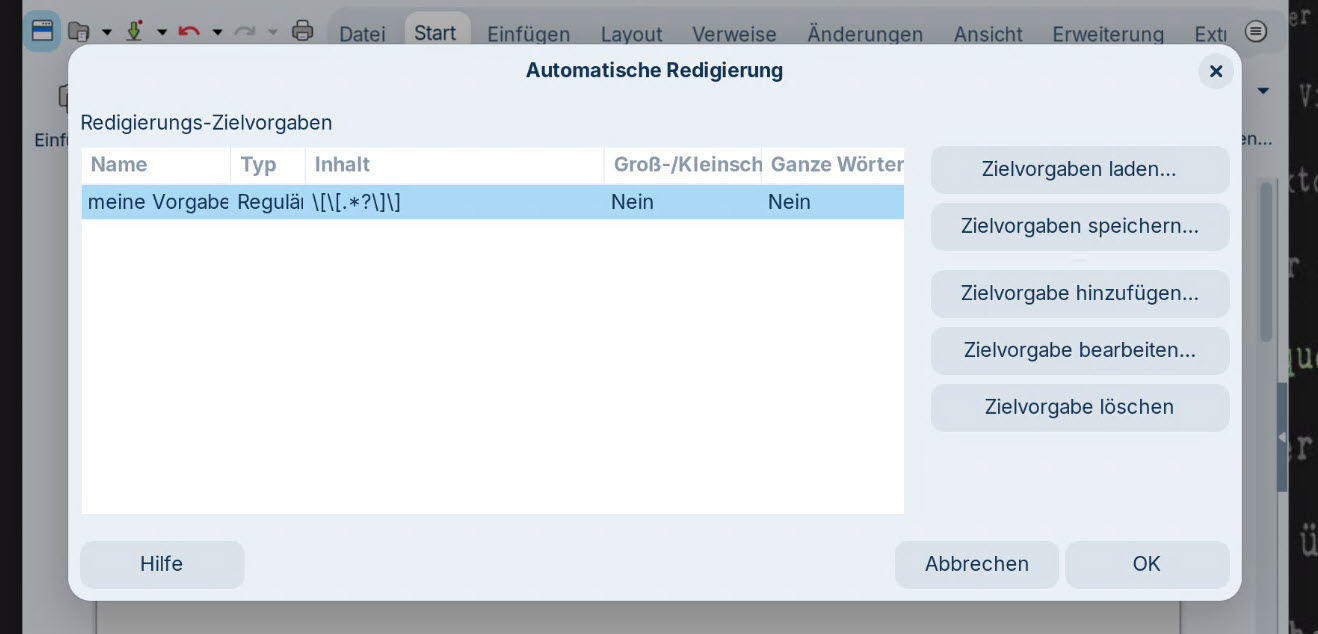Open the hamburger menu icon
Screen dimensions: 1318x634
[1256, 32]
